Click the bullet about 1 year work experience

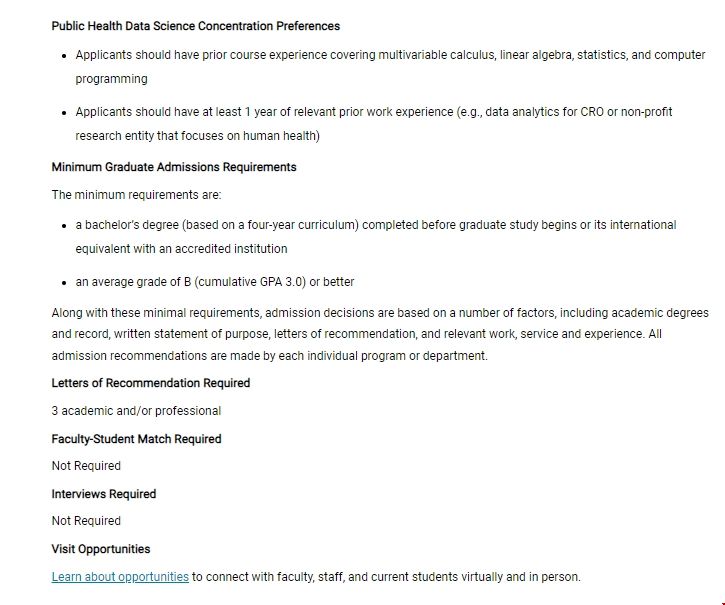click(x=373, y=112)
